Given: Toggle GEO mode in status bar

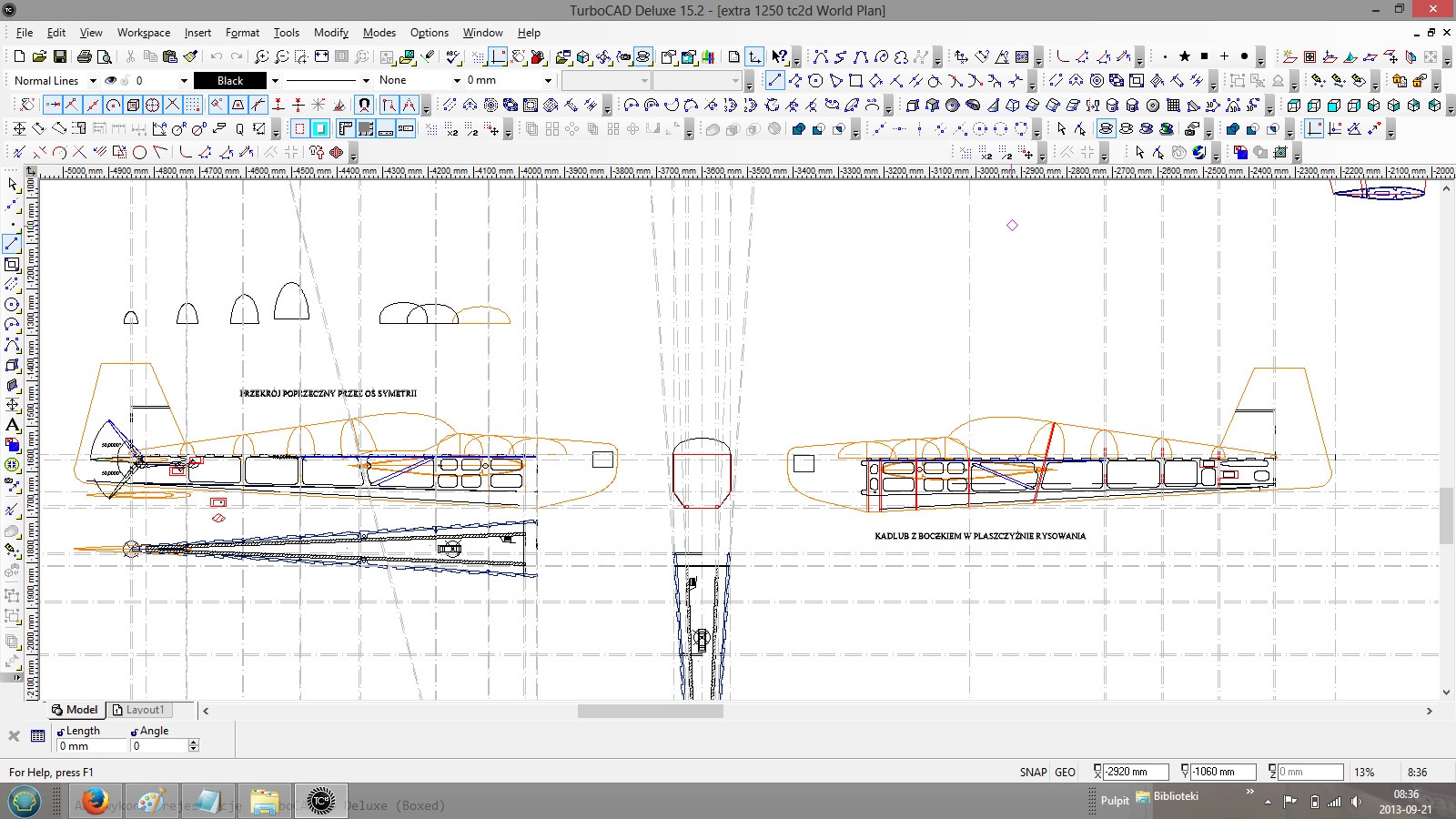Looking at the screenshot, I should [1065, 772].
